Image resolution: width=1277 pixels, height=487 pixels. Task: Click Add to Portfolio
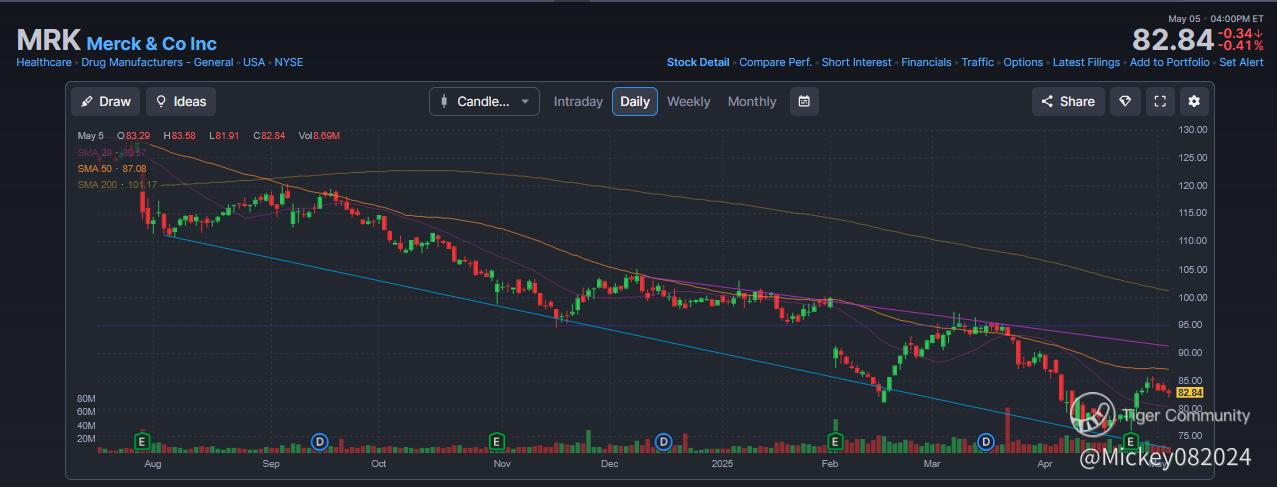click(x=1169, y=62)
